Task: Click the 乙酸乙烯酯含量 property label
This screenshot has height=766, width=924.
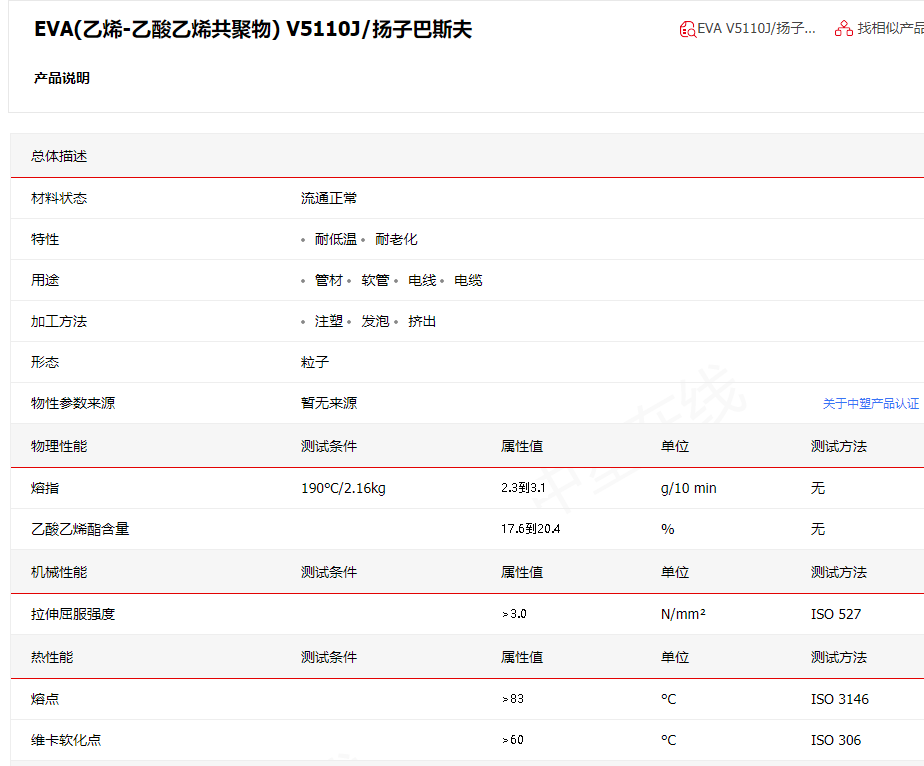Action: coord(80,529)
